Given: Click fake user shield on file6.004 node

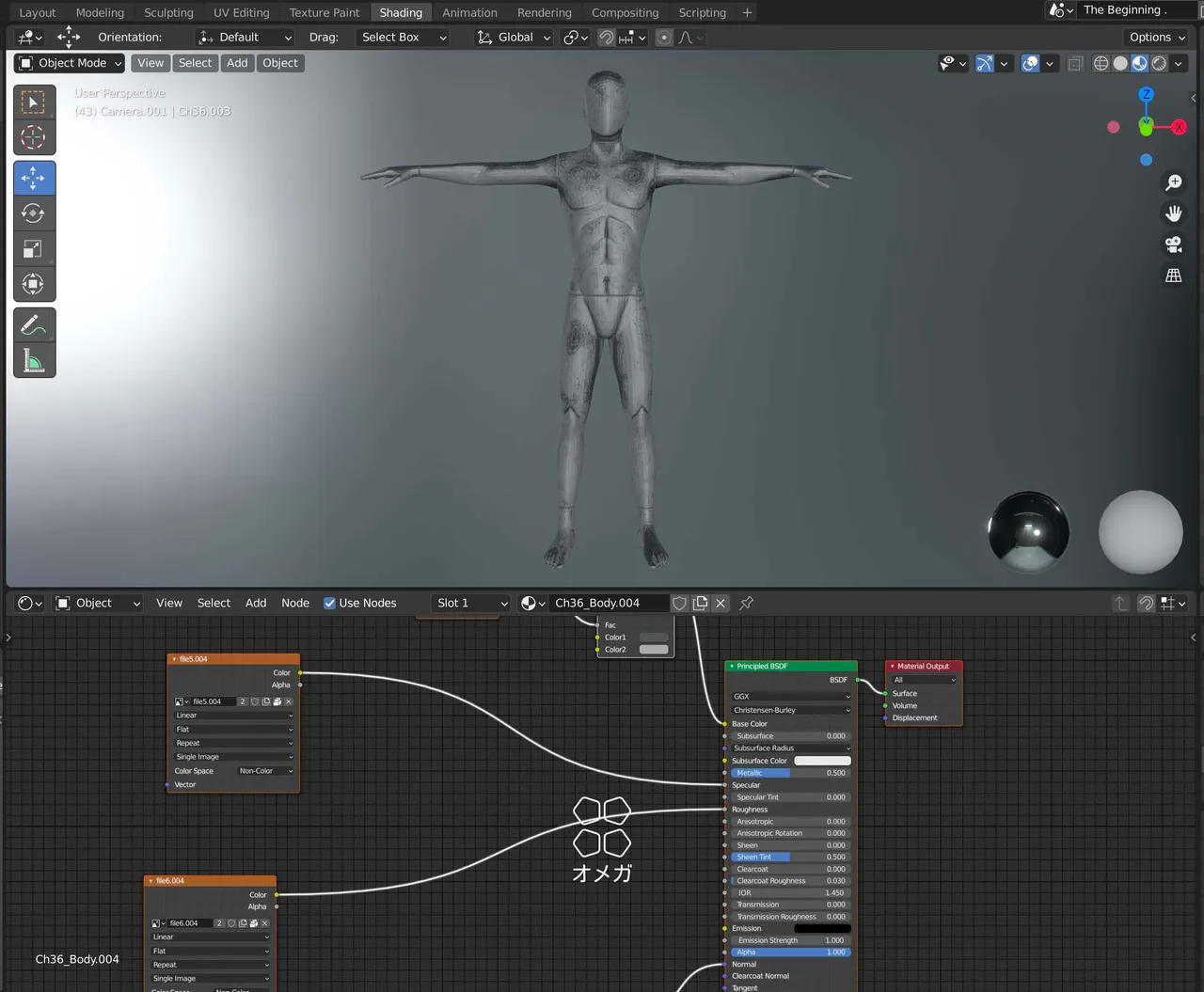Looking at the screenshot, I should [231, 923].
